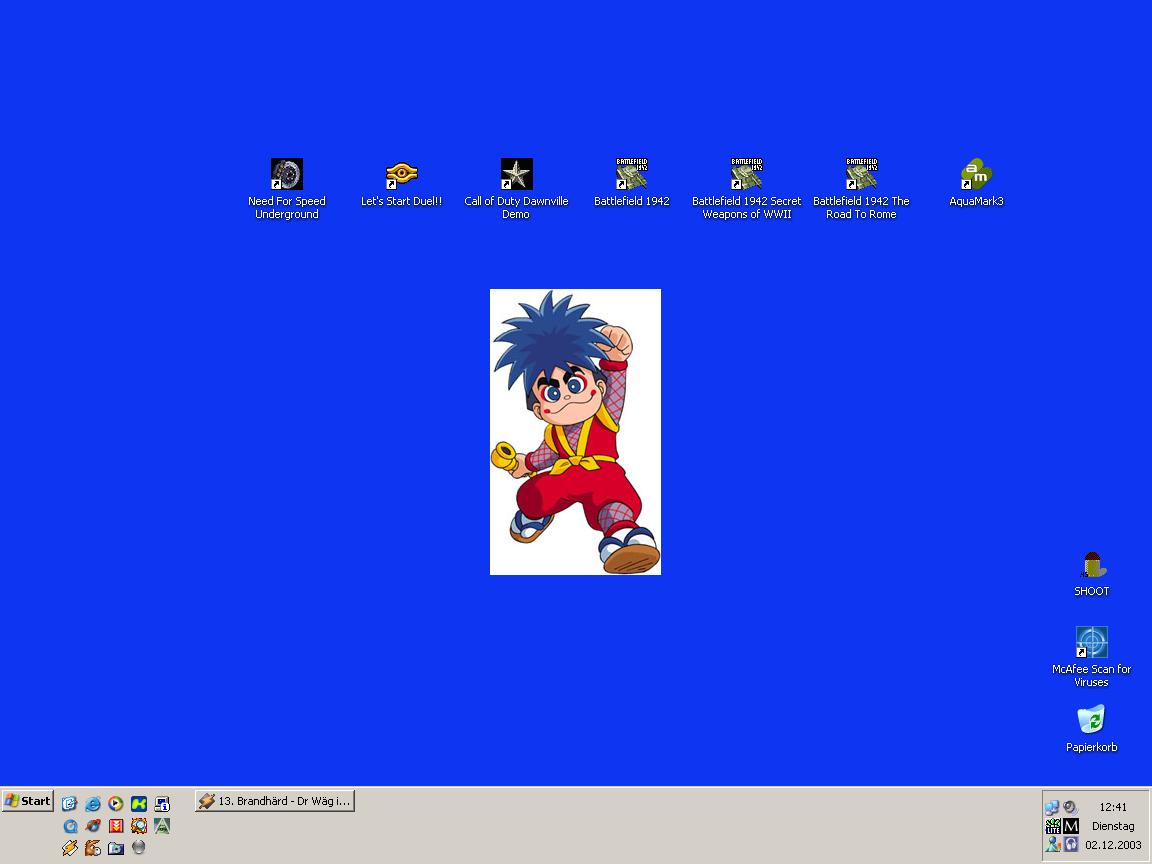
Task: Click the red download arrows icon
Action: click(115, 826)
